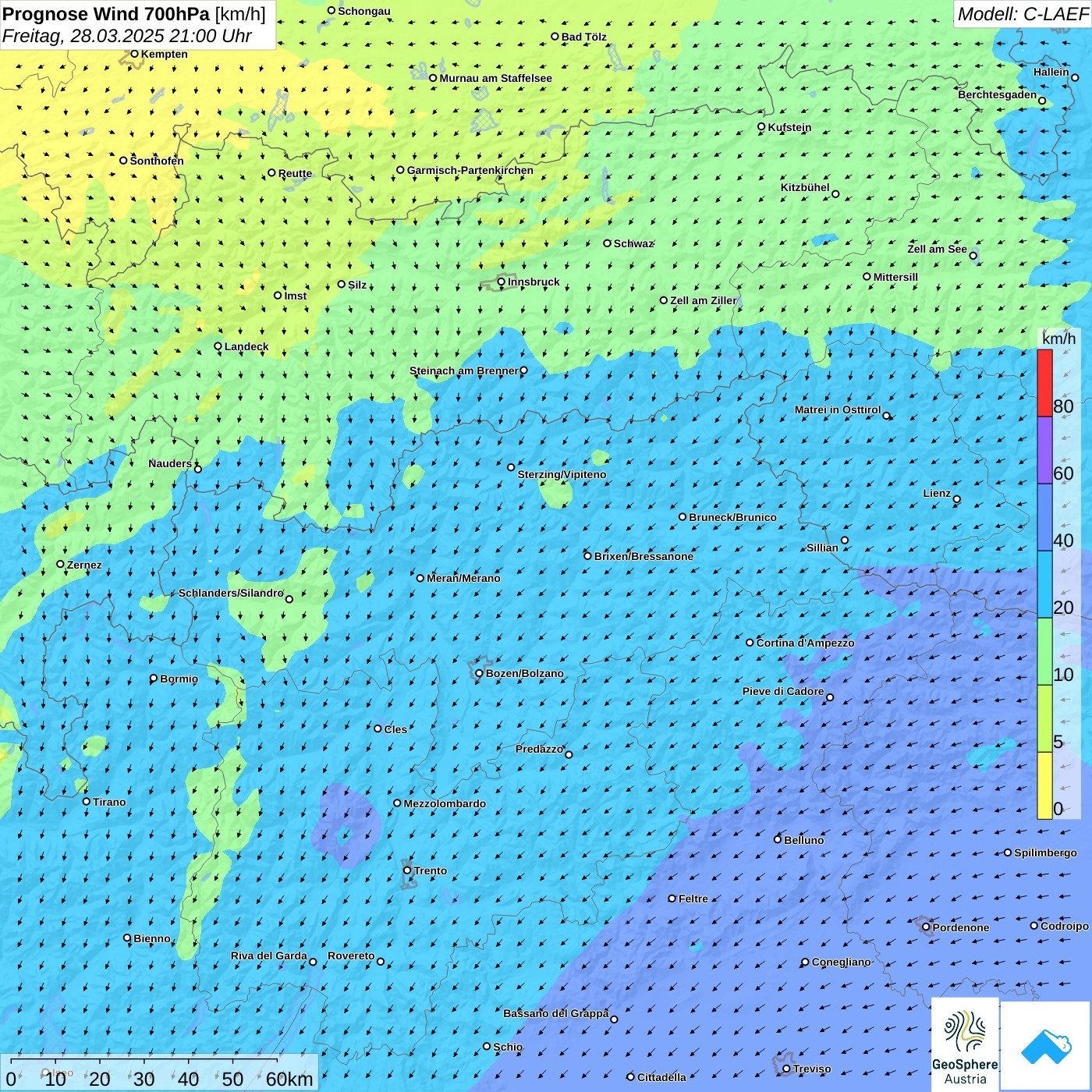Click the 'Cittadella' label
The width and height of the screenshot is (1092, 1092).
tap(661, 1077)
